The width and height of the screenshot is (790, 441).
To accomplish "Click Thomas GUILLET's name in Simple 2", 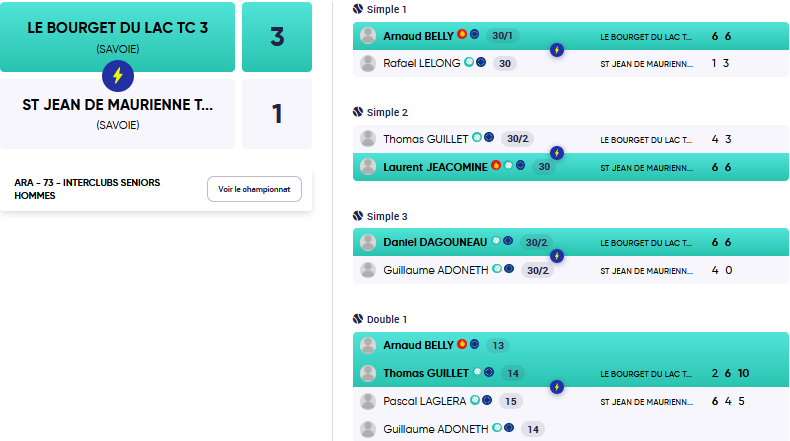I will 425,139.
